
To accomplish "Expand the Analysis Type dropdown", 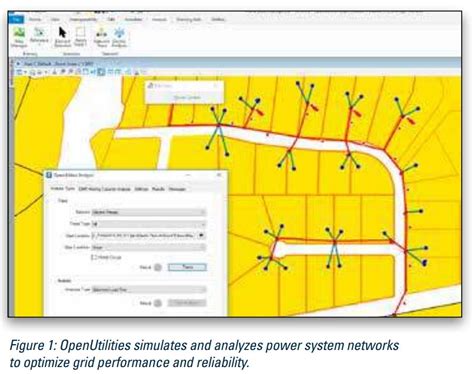I will pos(149,290).
